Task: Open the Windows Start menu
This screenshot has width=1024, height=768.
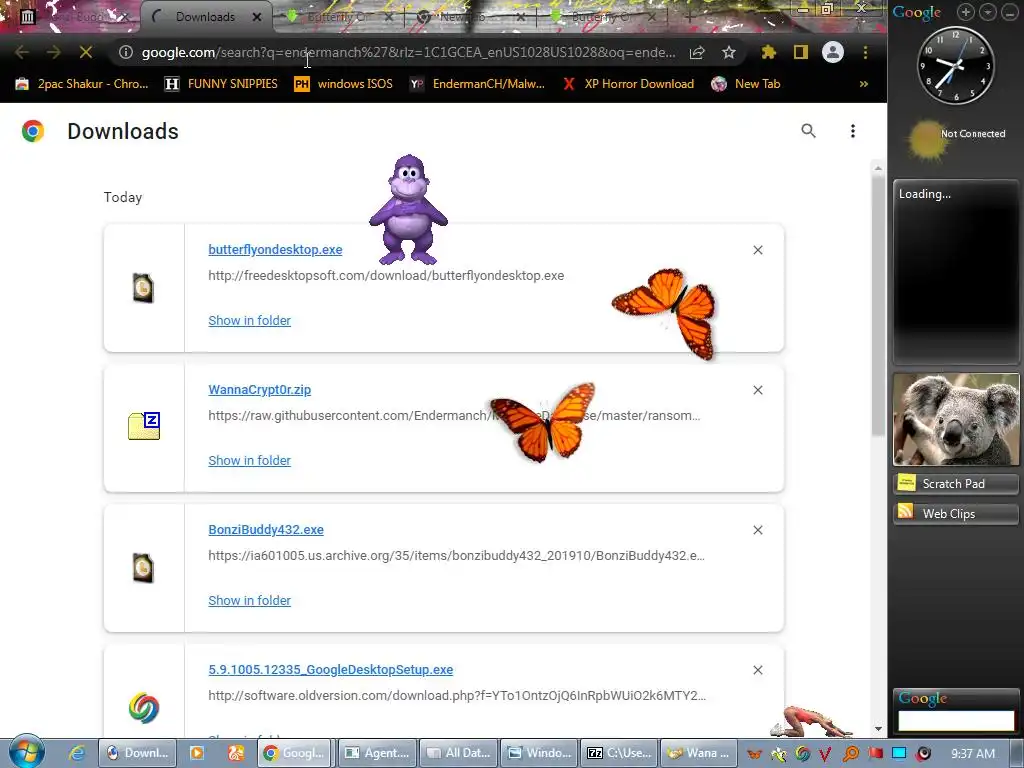Action: point(26,752)
